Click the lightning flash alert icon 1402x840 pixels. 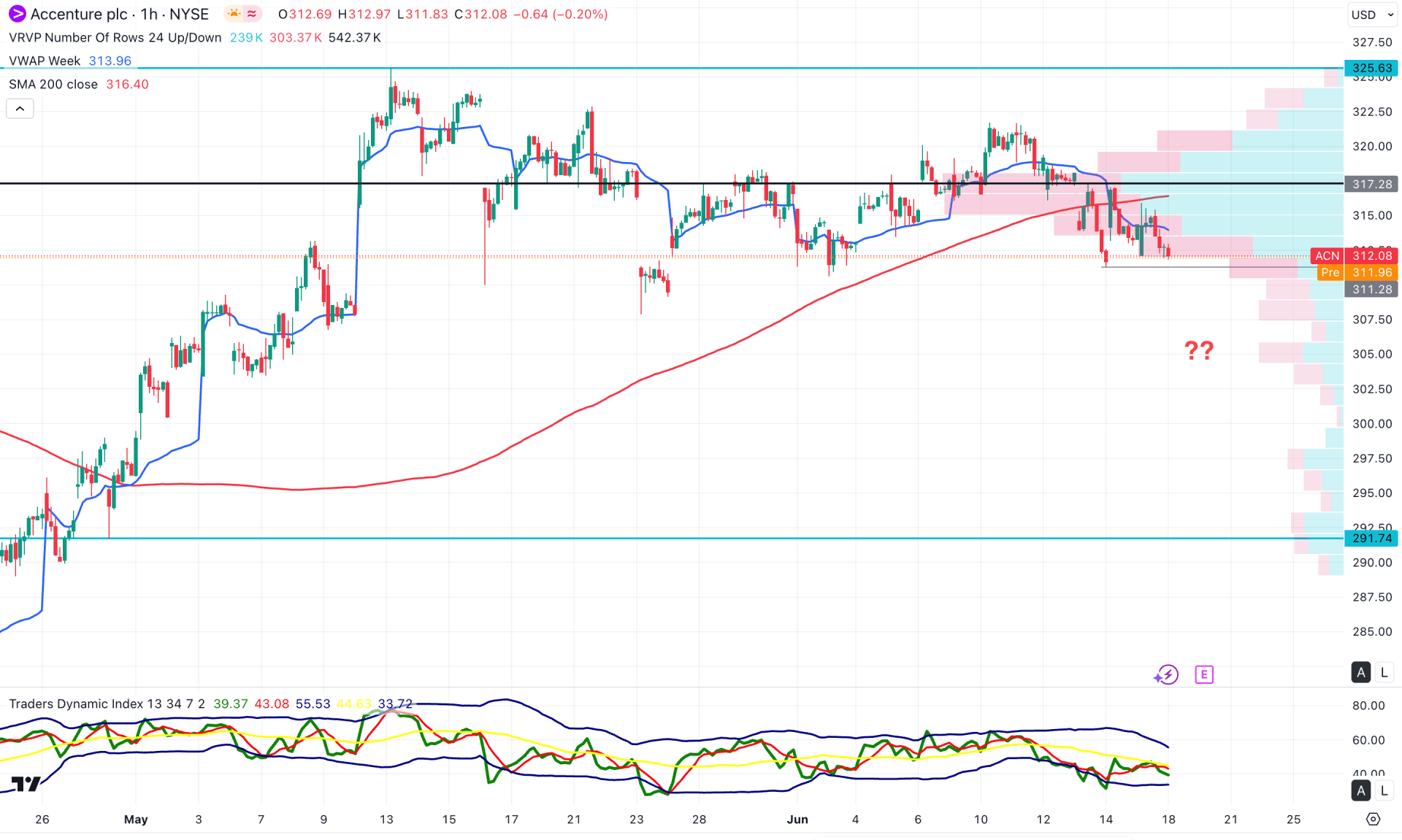pyautogui.click(x=1167, y=674)
